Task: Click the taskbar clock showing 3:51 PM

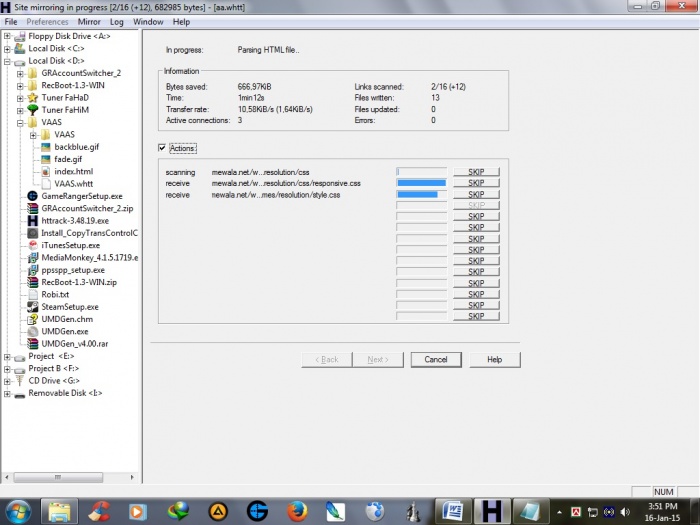Action: point(662,512)
